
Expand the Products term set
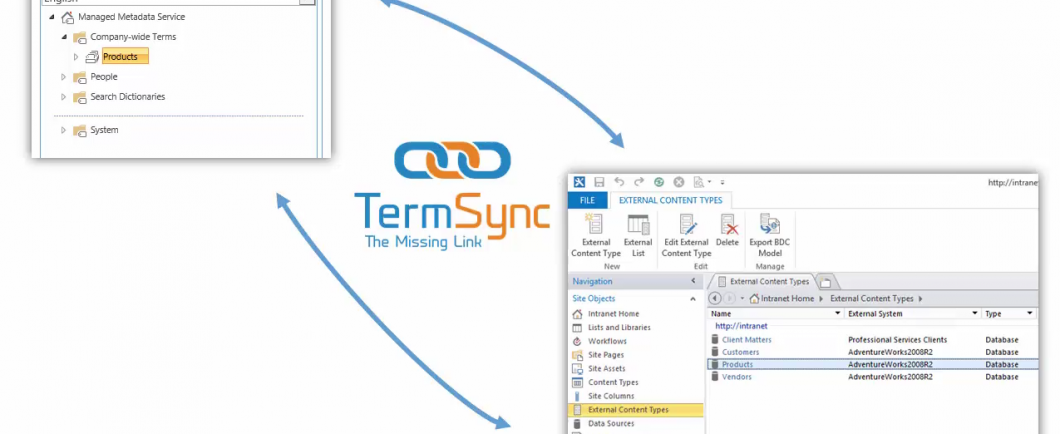76,57
